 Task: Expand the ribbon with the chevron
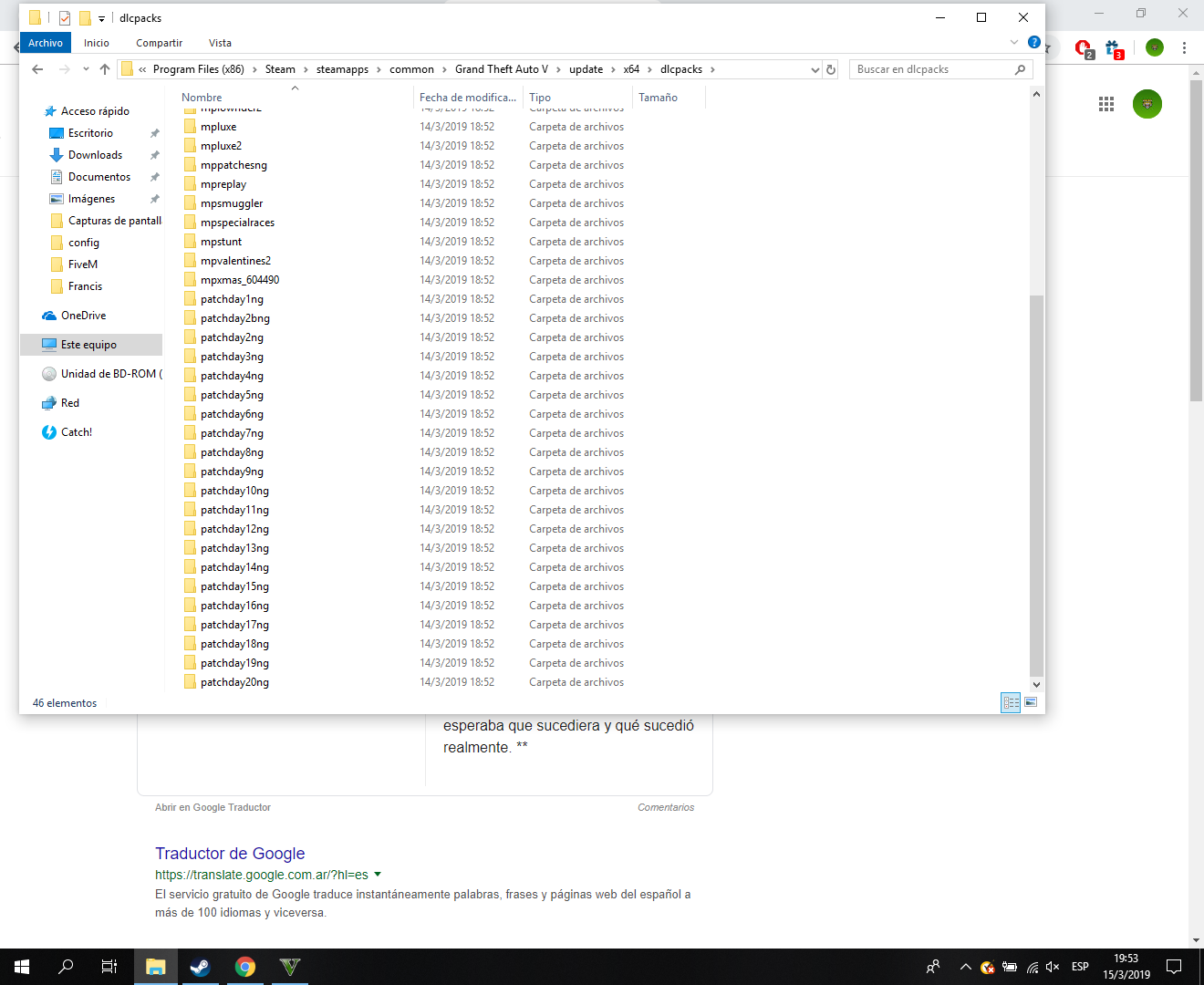point(1014,42)
